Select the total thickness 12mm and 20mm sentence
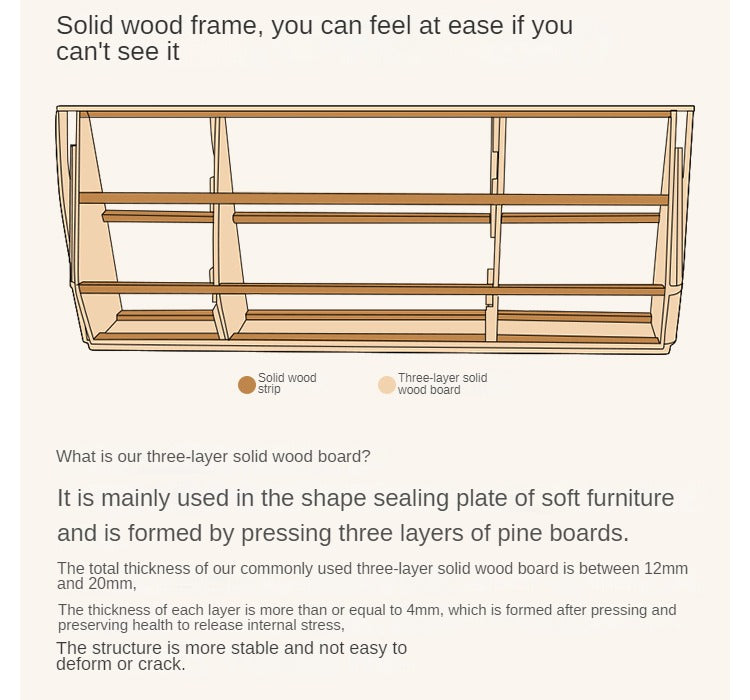750x700 pixels. click(372, 575)
